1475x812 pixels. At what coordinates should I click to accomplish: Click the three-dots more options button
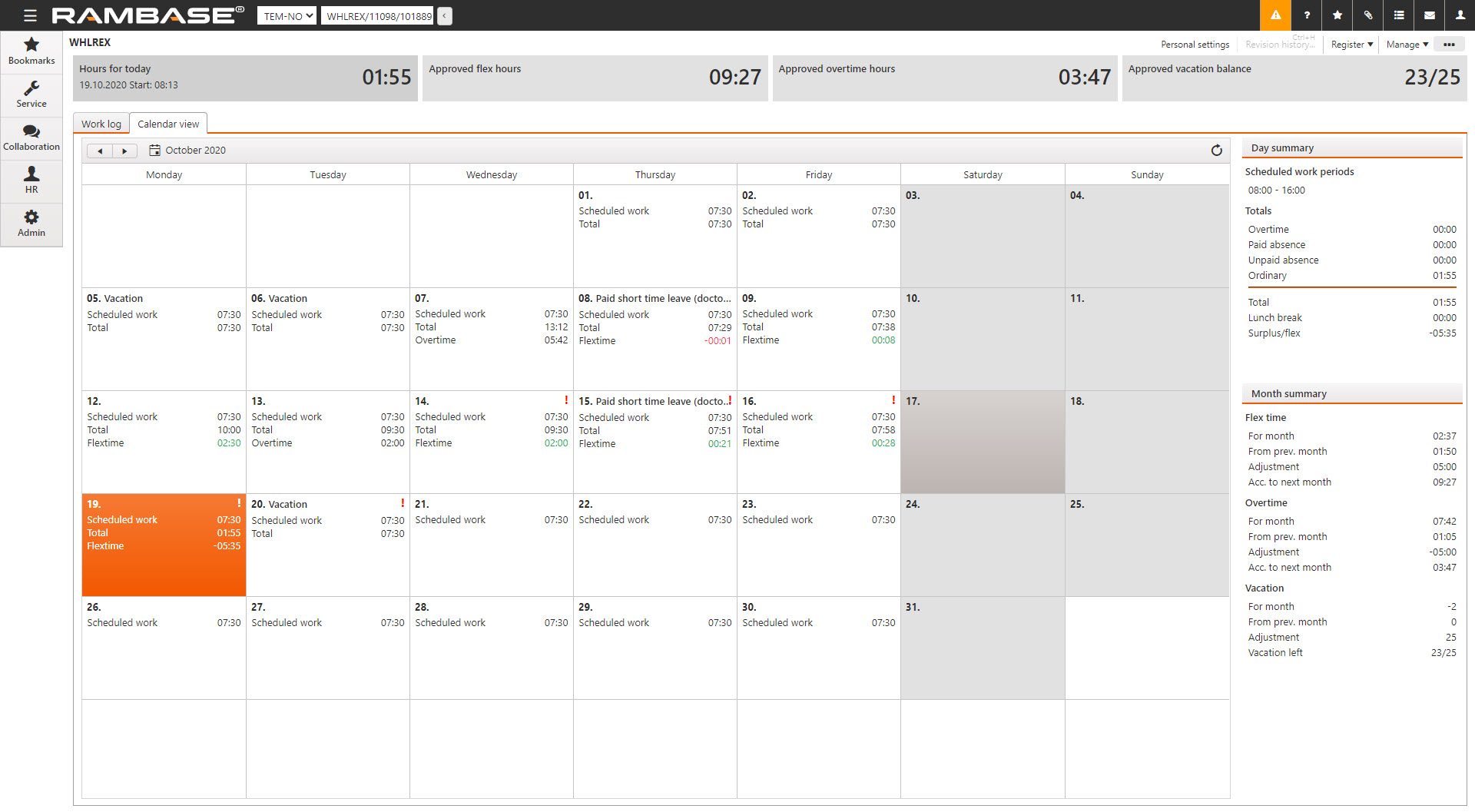click(x=1449, y=45)
